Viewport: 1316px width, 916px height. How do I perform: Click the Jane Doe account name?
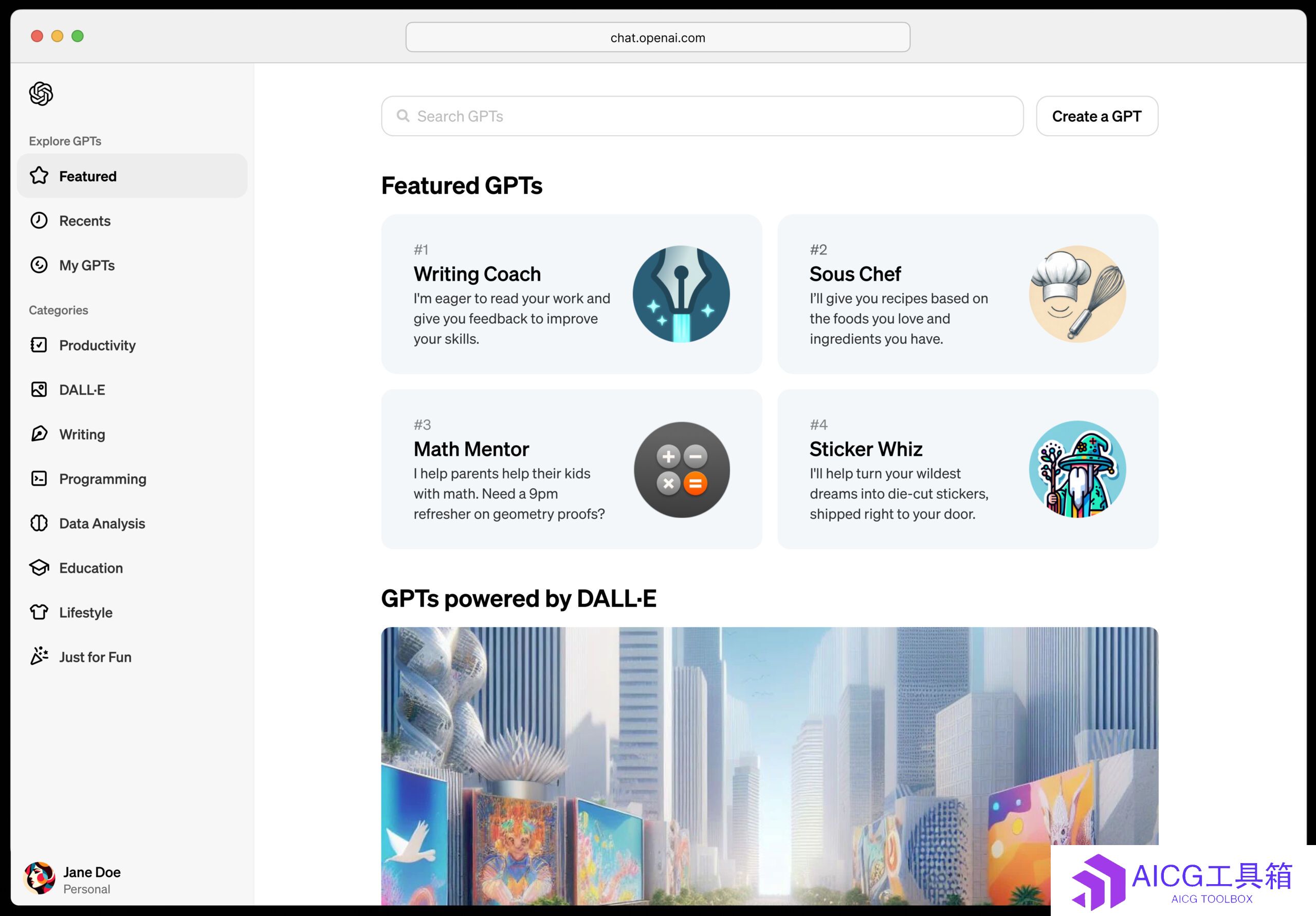92,872
